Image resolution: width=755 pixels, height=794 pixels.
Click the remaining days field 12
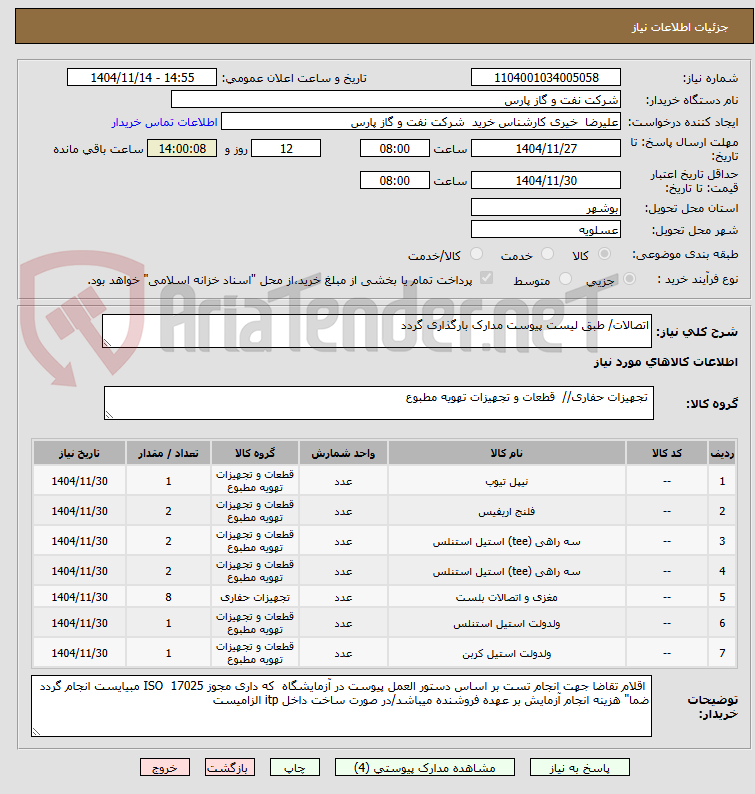(x=286, y=148)
